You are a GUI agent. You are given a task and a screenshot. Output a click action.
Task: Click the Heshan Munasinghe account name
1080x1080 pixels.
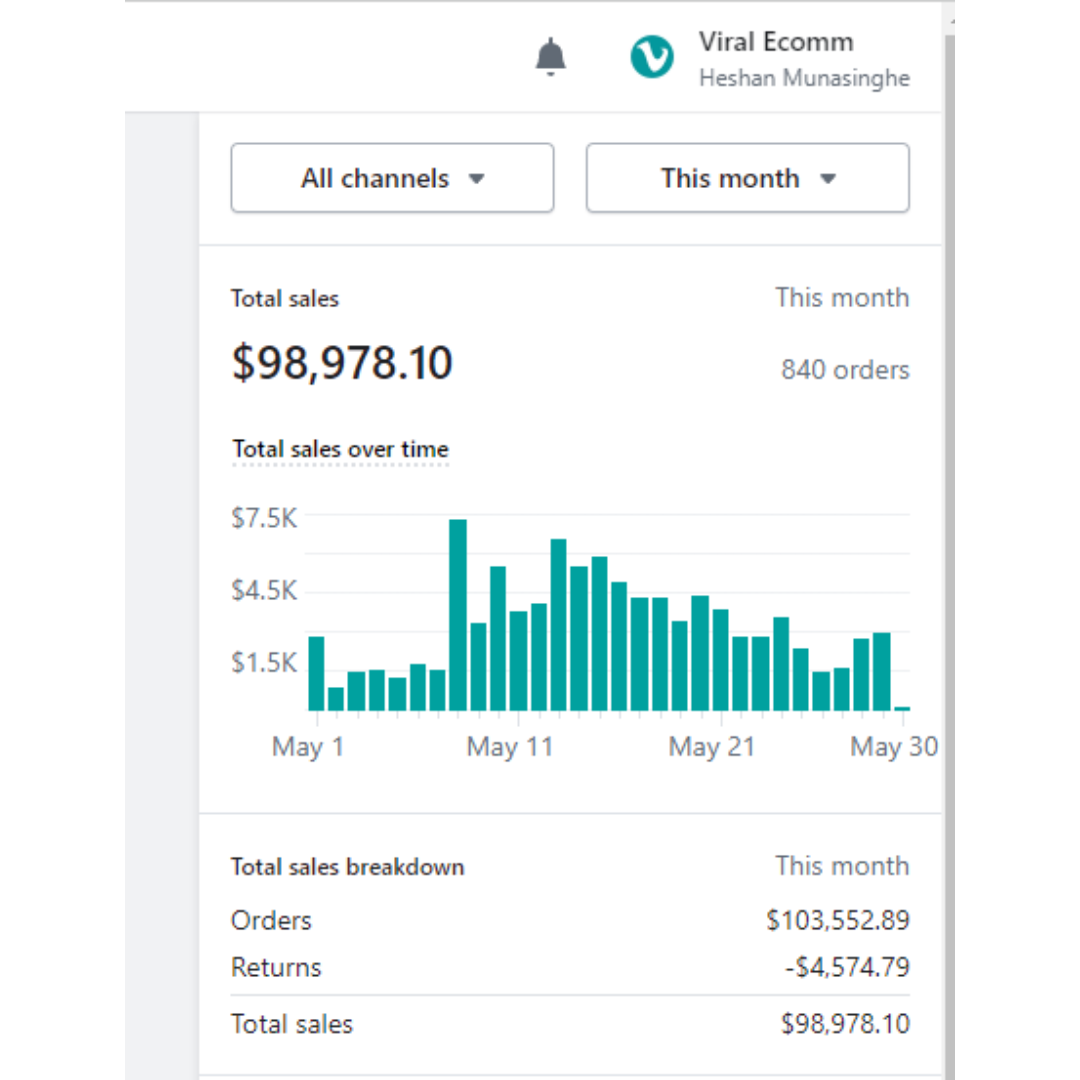(x=803, y=78)
